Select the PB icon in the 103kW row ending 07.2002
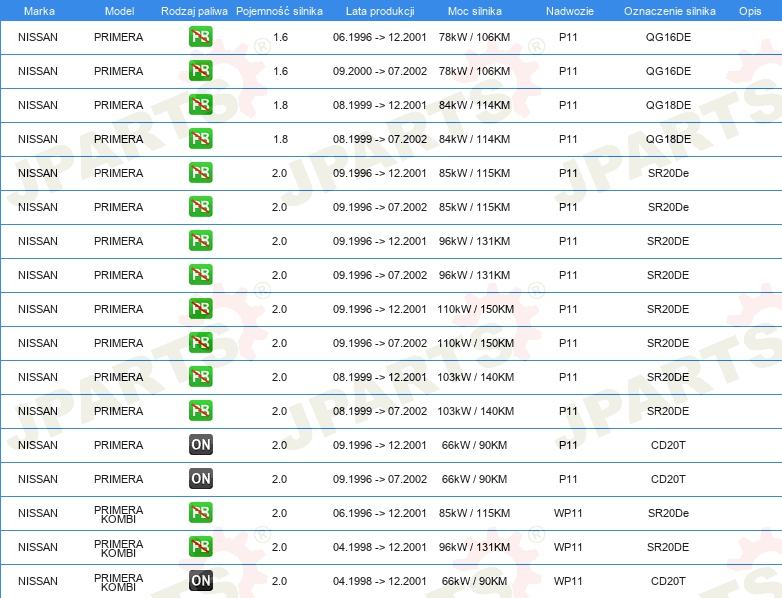 [200, 410]
